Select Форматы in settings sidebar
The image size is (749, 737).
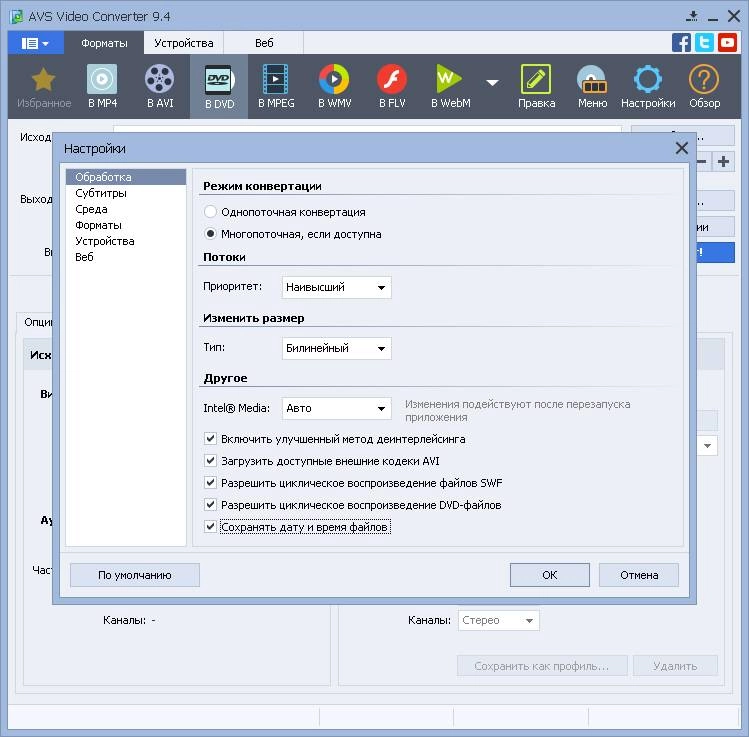[126, 225]
